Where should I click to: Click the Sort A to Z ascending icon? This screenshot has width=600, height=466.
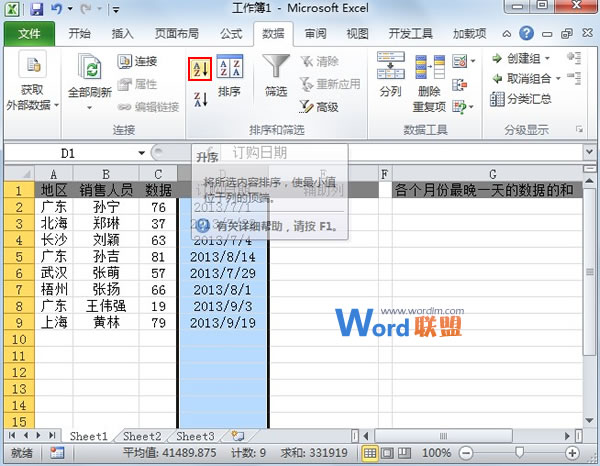point(200,69)
